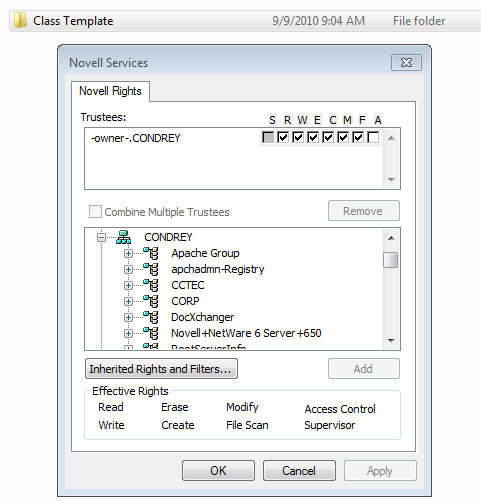Viewport: 481px width, 501px height.
Task: Click Create under Effective Rights
Action: pyautogui.click(x=178, y=425)
